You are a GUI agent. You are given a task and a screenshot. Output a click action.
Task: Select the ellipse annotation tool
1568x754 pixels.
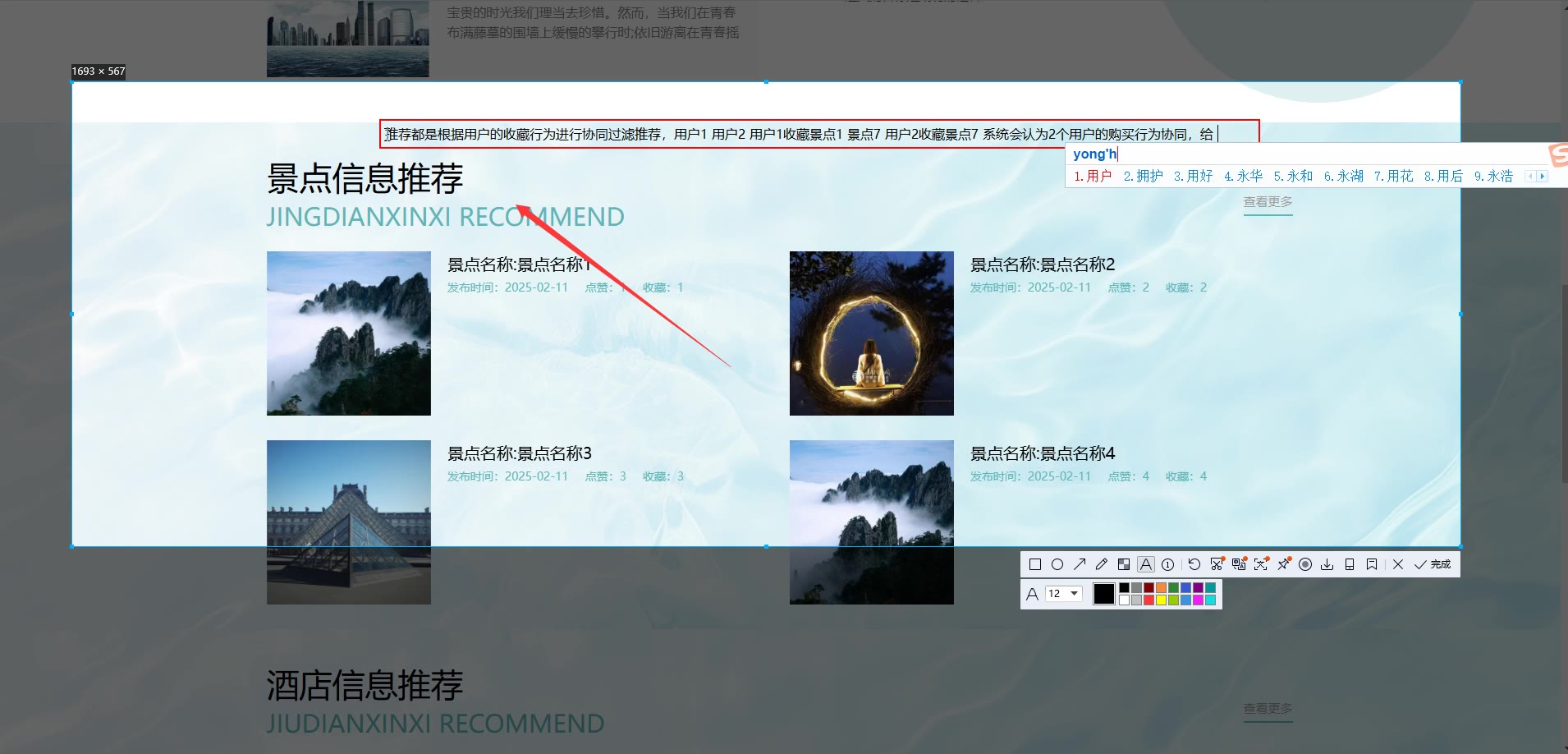(x=1057, y=564)
